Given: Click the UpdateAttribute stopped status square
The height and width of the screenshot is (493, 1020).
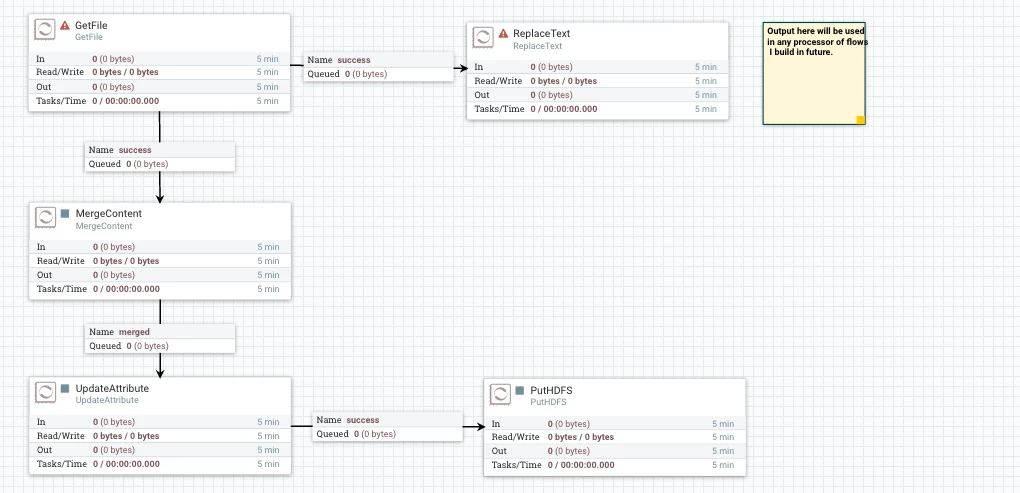Looking at the screenshot, I should tap(65, 388).
